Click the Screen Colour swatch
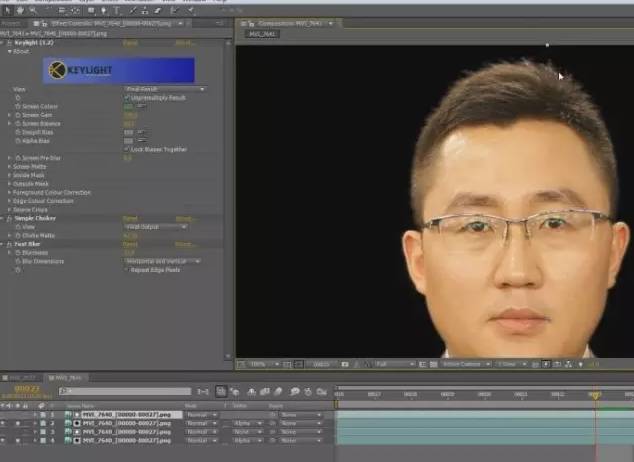The height and width of the screenshot is (462, 634). point(129,107)
